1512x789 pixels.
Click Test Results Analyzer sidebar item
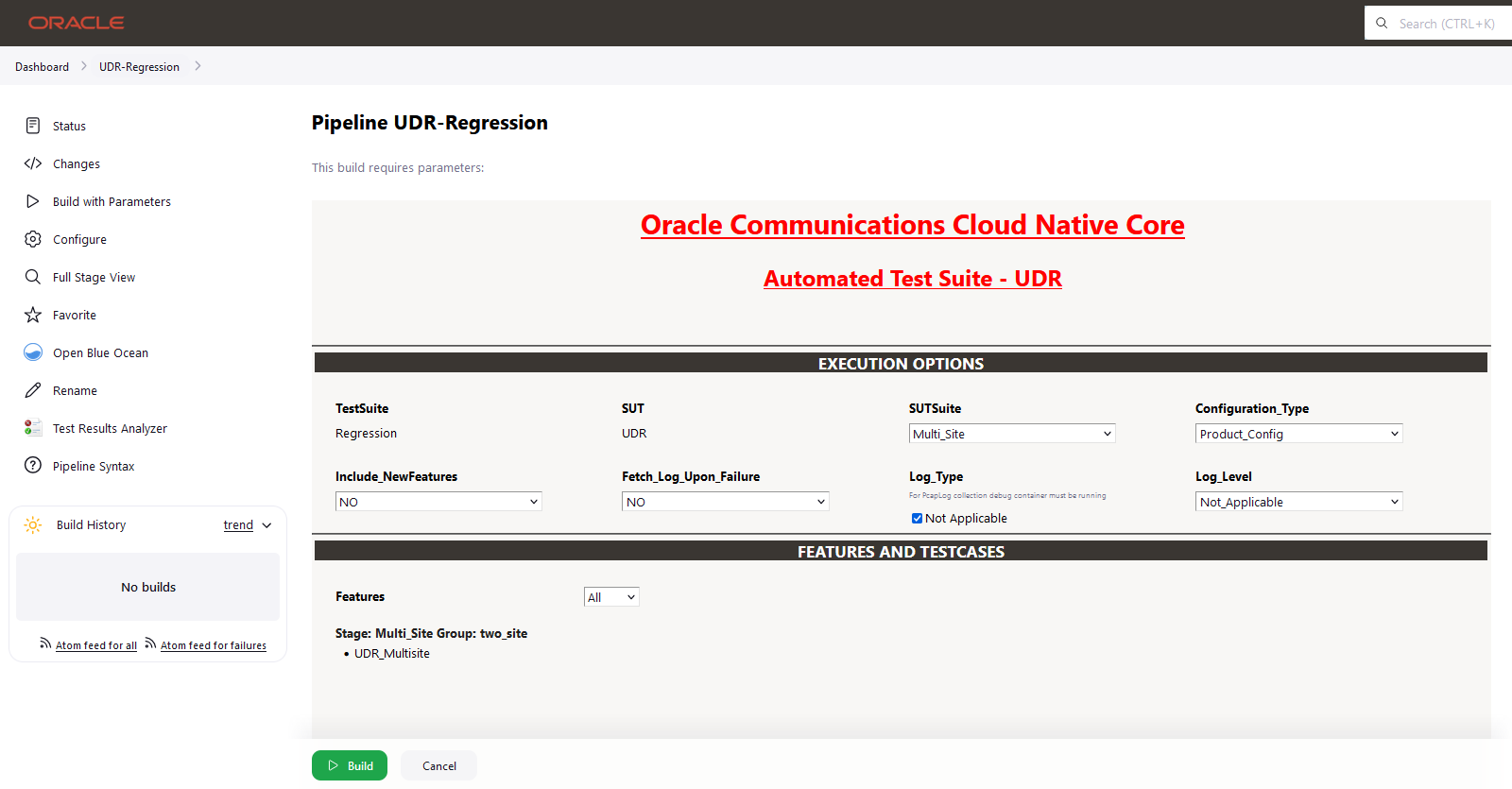(110, 429)
